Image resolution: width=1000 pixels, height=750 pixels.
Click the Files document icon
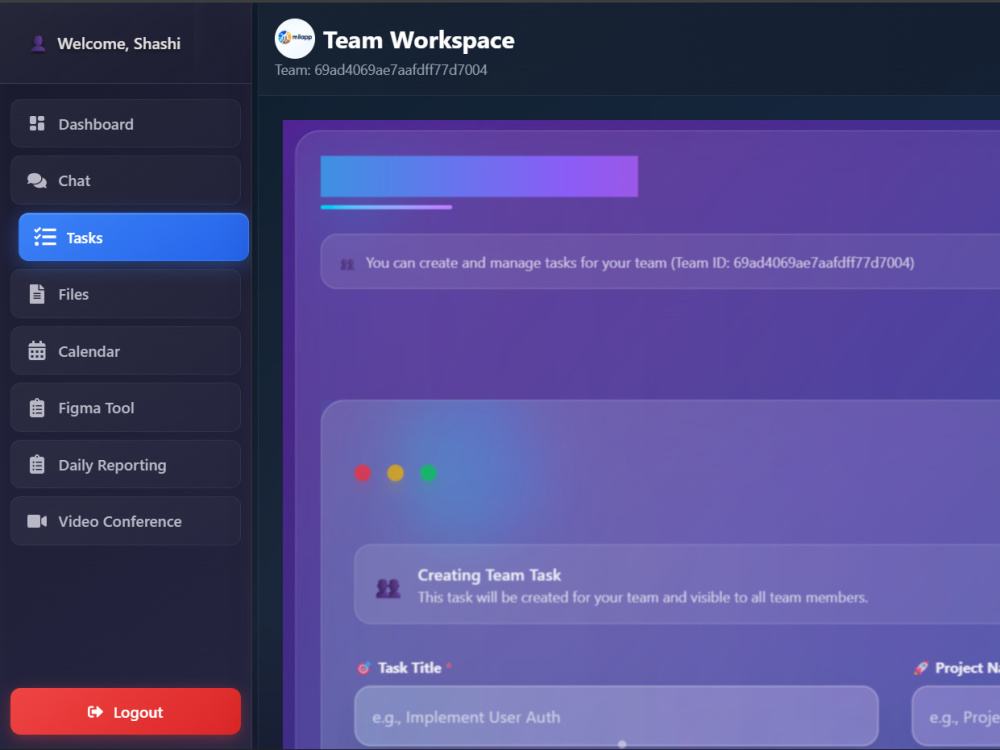(37, 294)
